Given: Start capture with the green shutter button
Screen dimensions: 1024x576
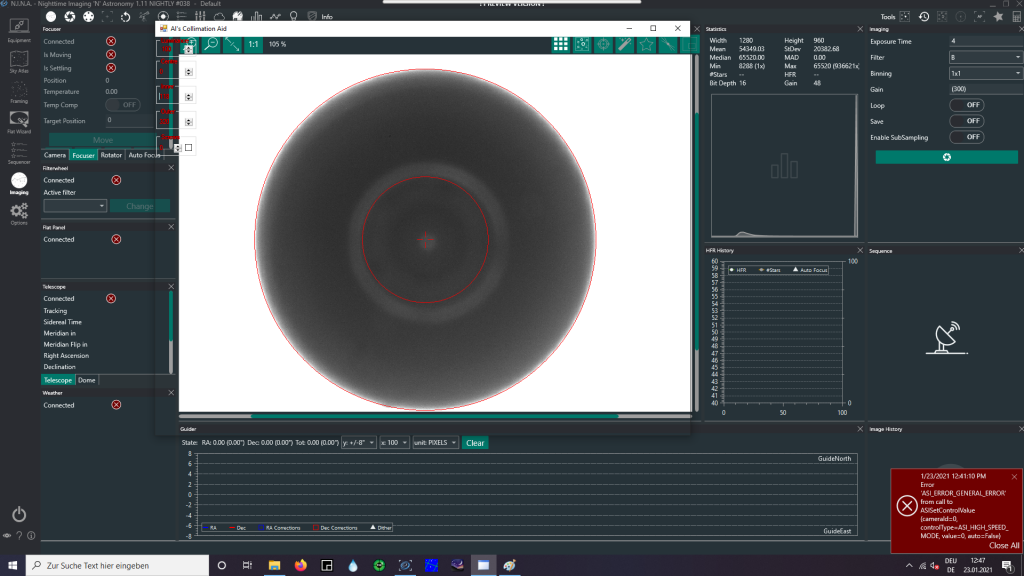Looking at the screenshot, I should (x=946, y=157).
